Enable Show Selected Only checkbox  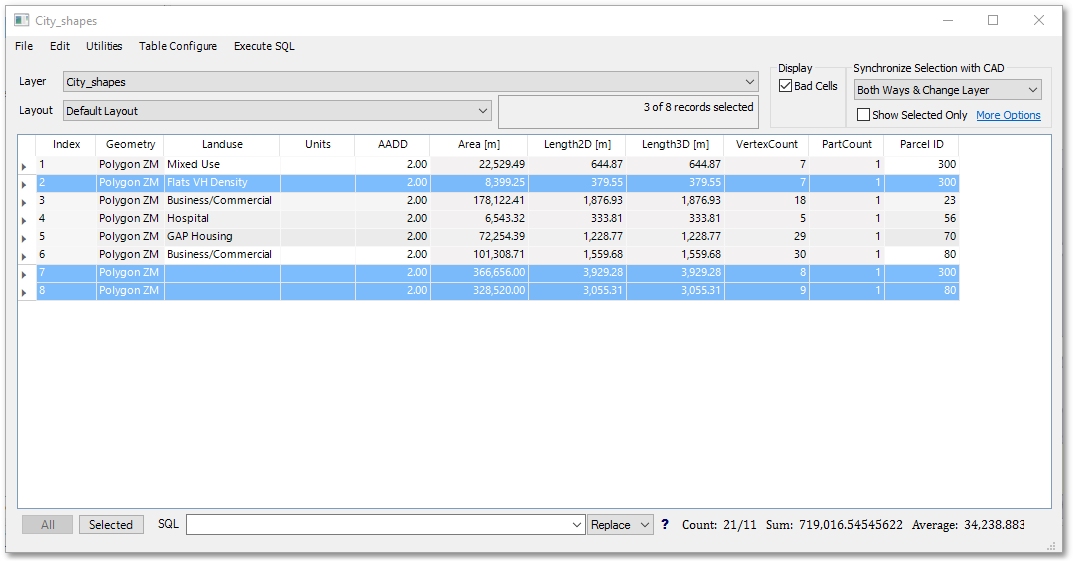864,114
